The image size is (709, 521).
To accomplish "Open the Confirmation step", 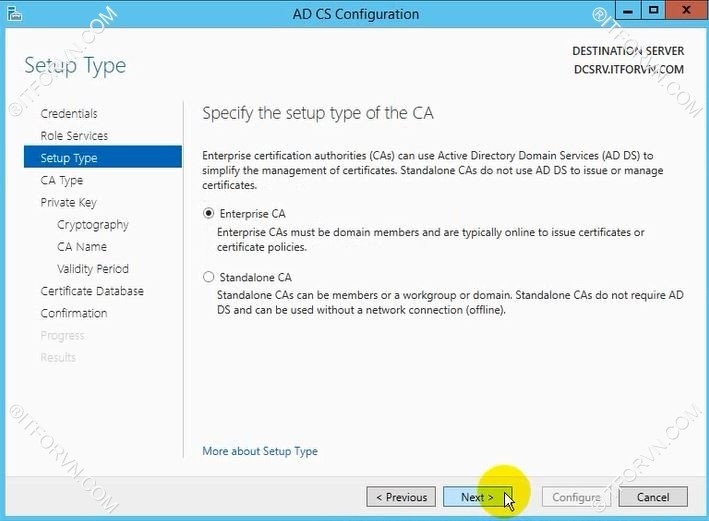I will click(x=74, y=313).
